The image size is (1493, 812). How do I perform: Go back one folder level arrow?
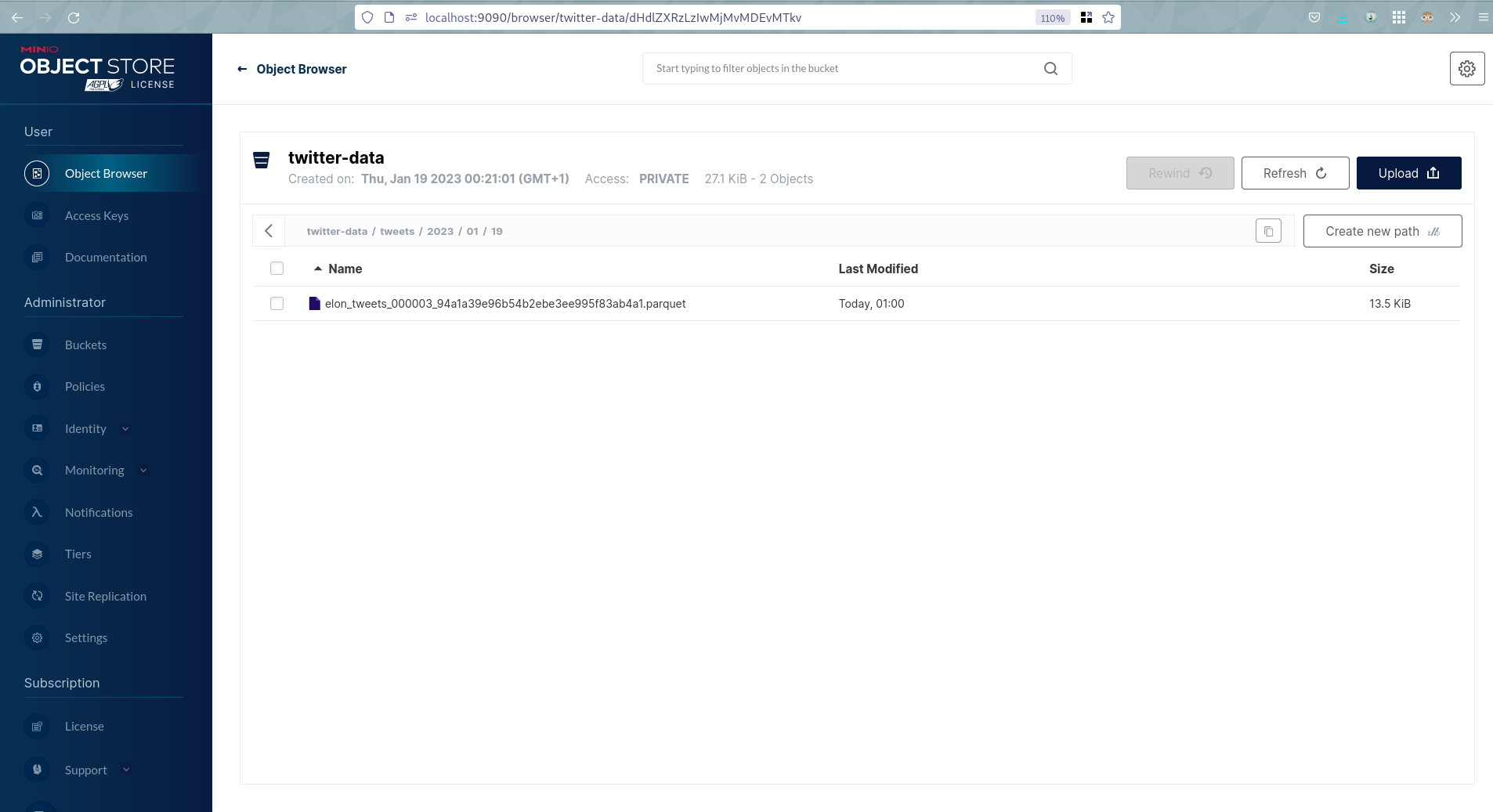pos(269,231)
